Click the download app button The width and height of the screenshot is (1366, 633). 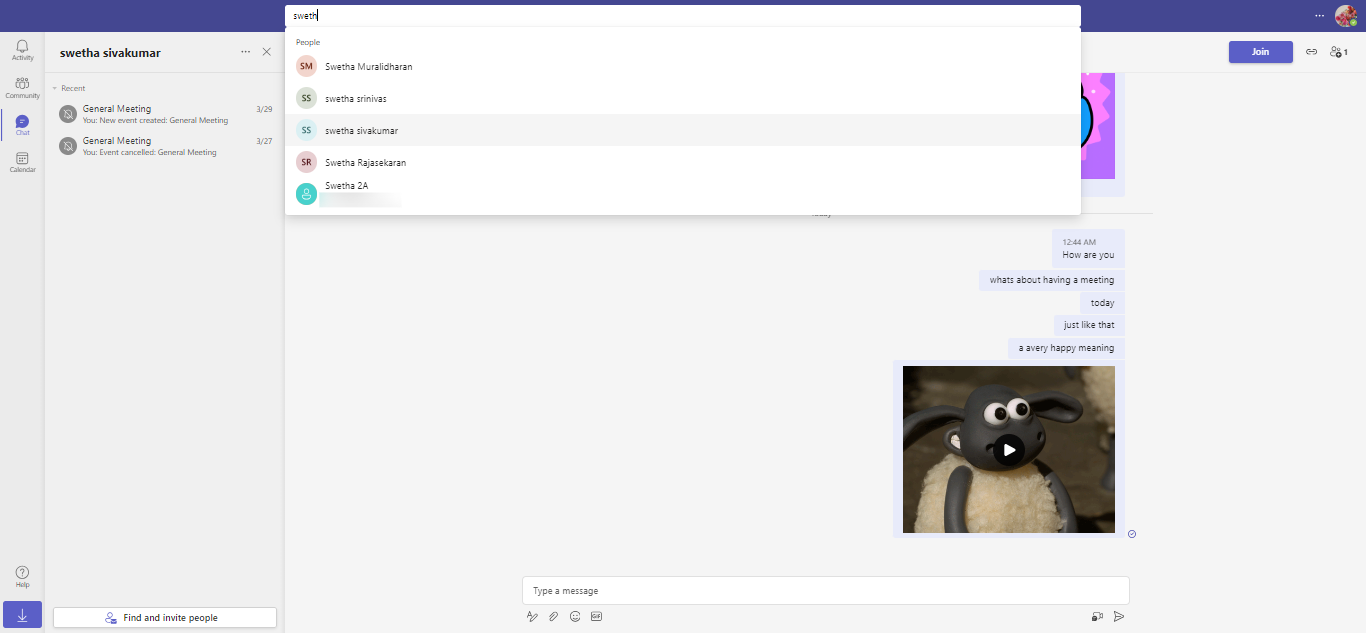pyautogui.click(x=22, y=615)
